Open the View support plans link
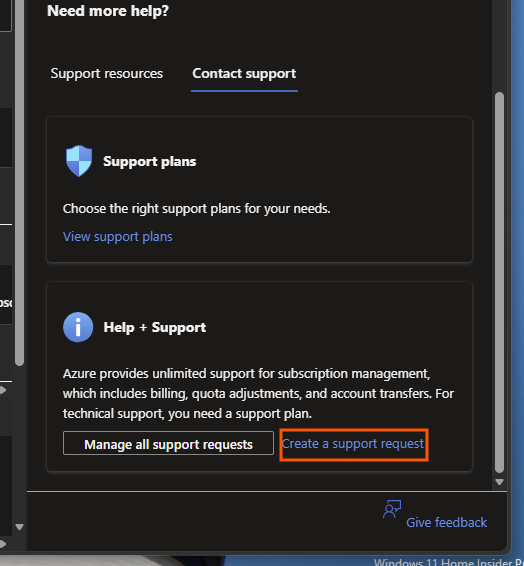524x566 pixels. [118, 237]
